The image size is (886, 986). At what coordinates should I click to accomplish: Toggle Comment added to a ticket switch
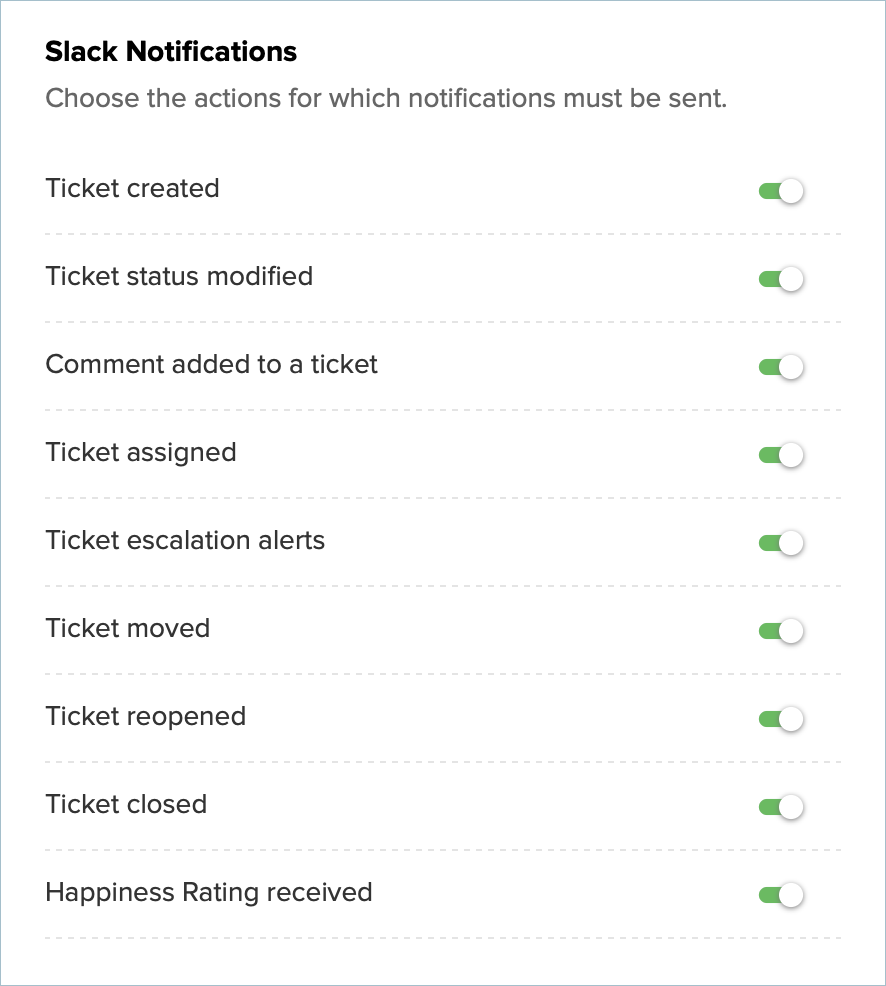(781, 367)
